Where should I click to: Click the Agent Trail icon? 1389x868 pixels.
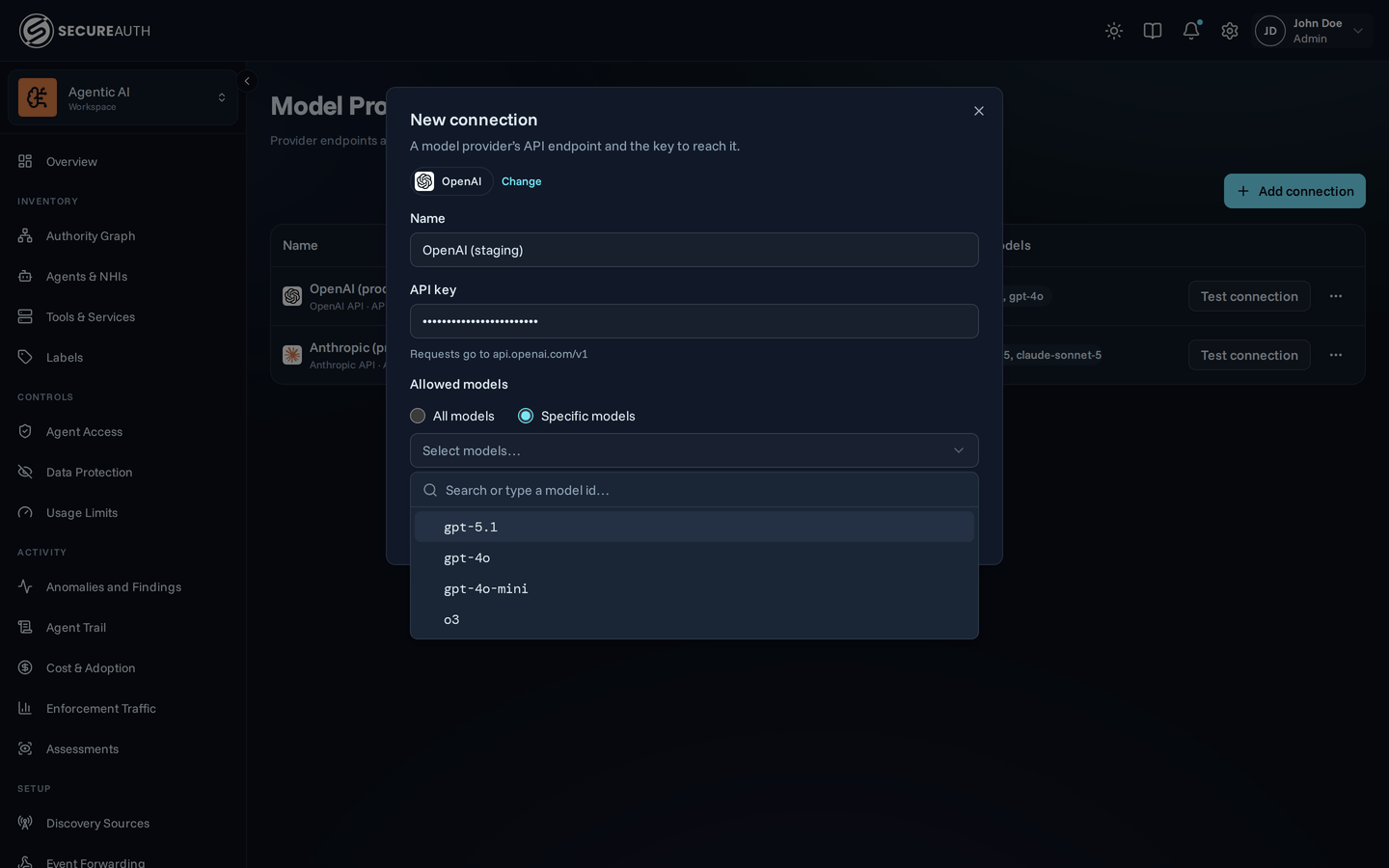[25, 627]
